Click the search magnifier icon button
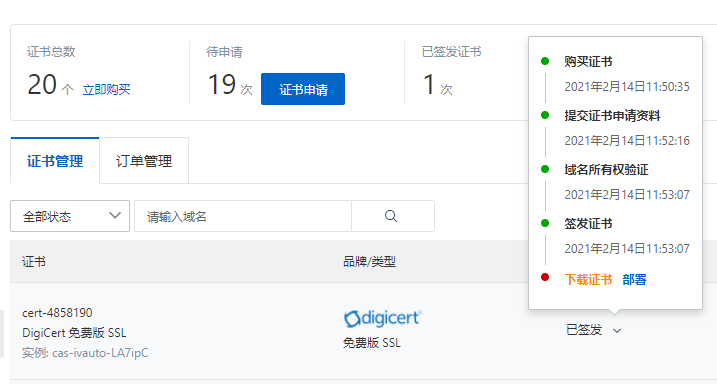The width and height of the screenshot is (717, 384). (393, 216)
